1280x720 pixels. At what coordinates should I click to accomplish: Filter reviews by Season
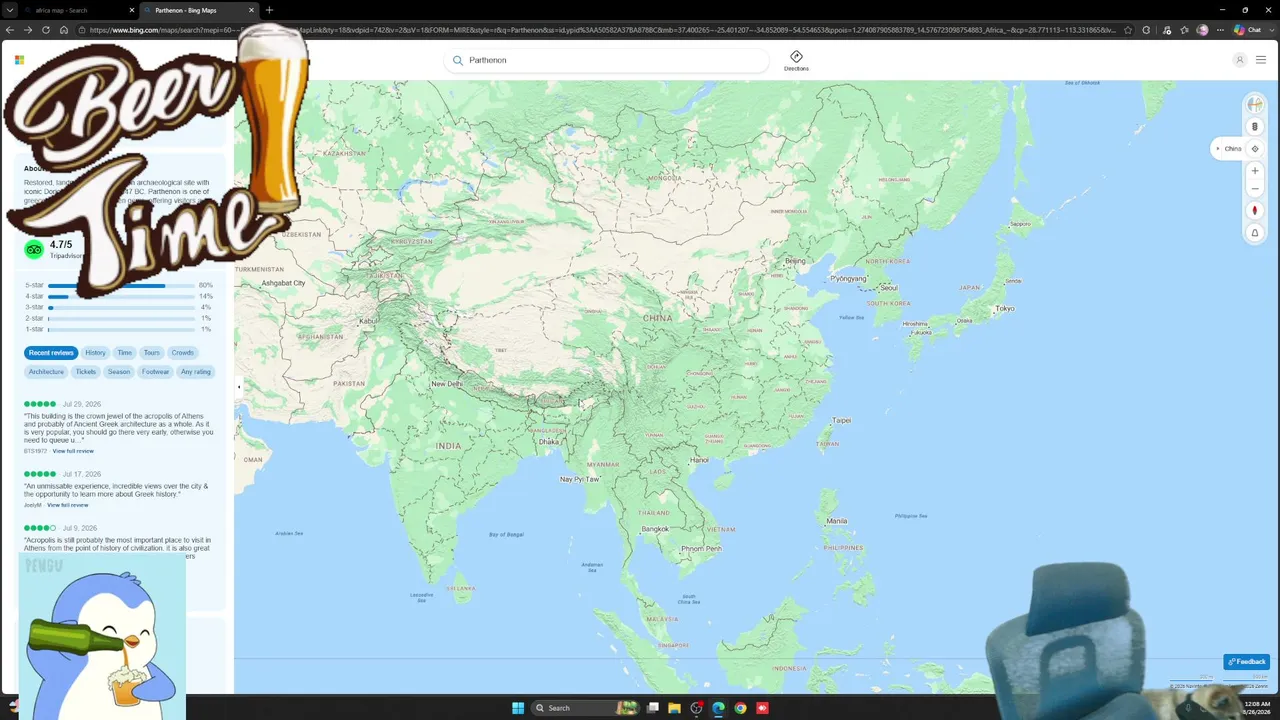click(x=119, y=372)
